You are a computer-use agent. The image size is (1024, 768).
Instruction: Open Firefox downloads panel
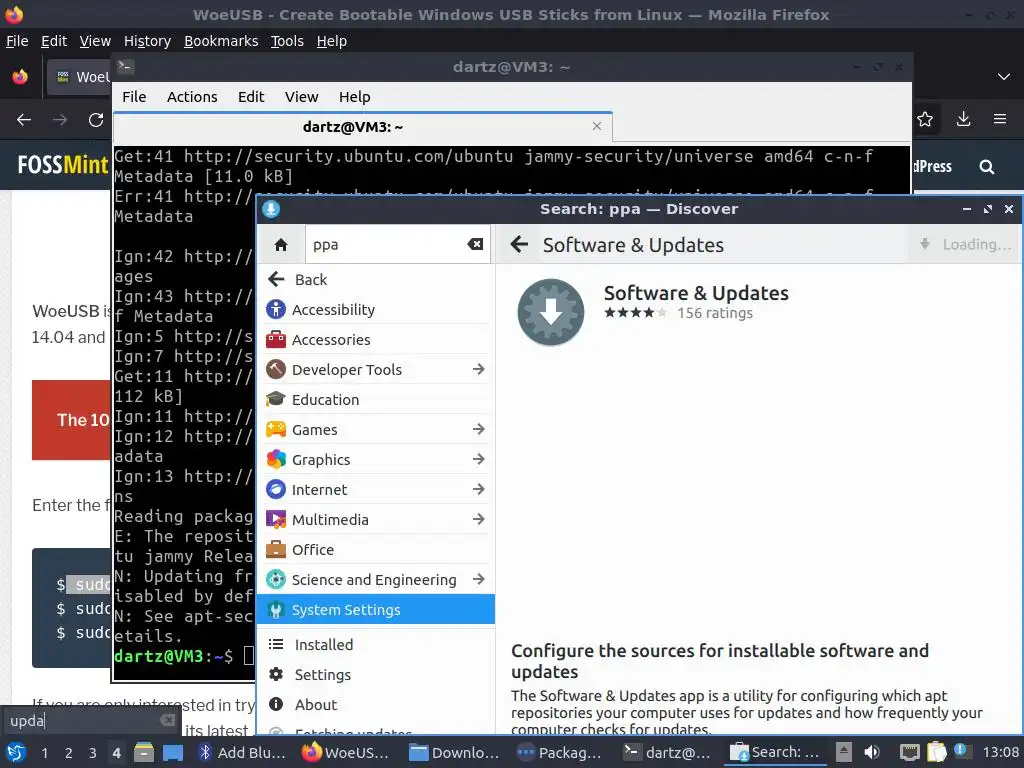click(963, 119)
